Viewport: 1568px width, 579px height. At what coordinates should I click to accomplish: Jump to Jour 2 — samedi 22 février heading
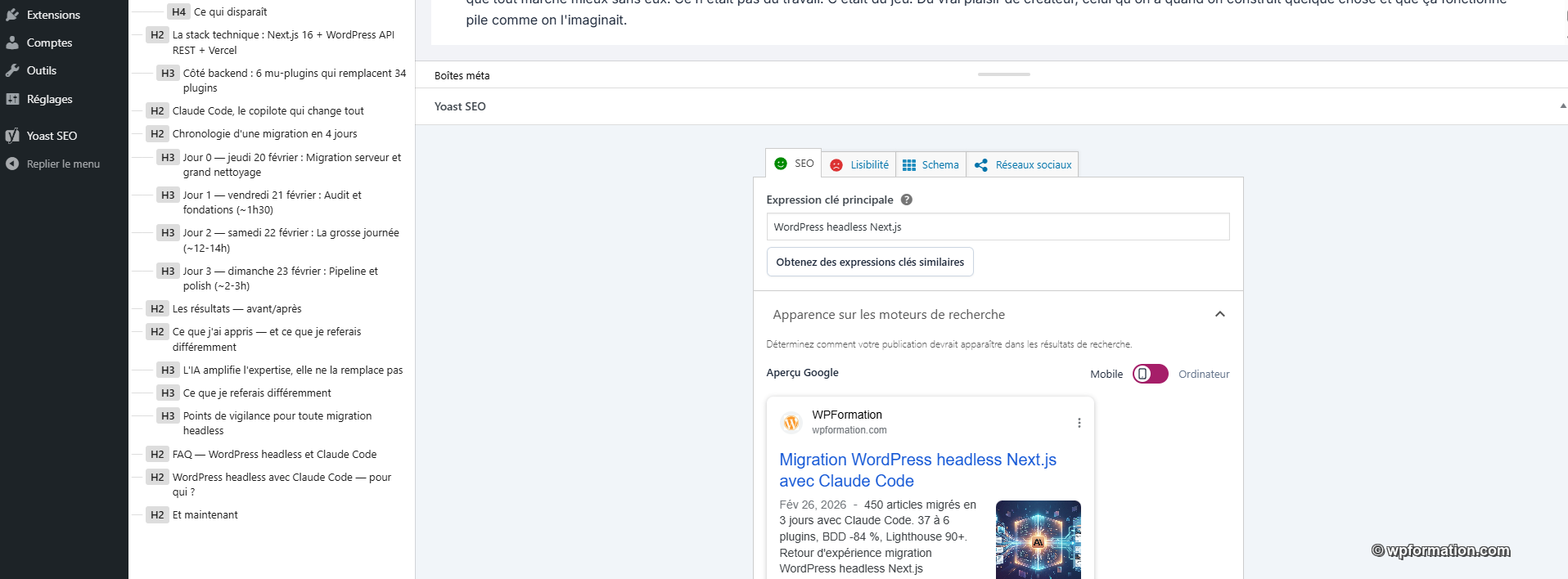[291, 240]
